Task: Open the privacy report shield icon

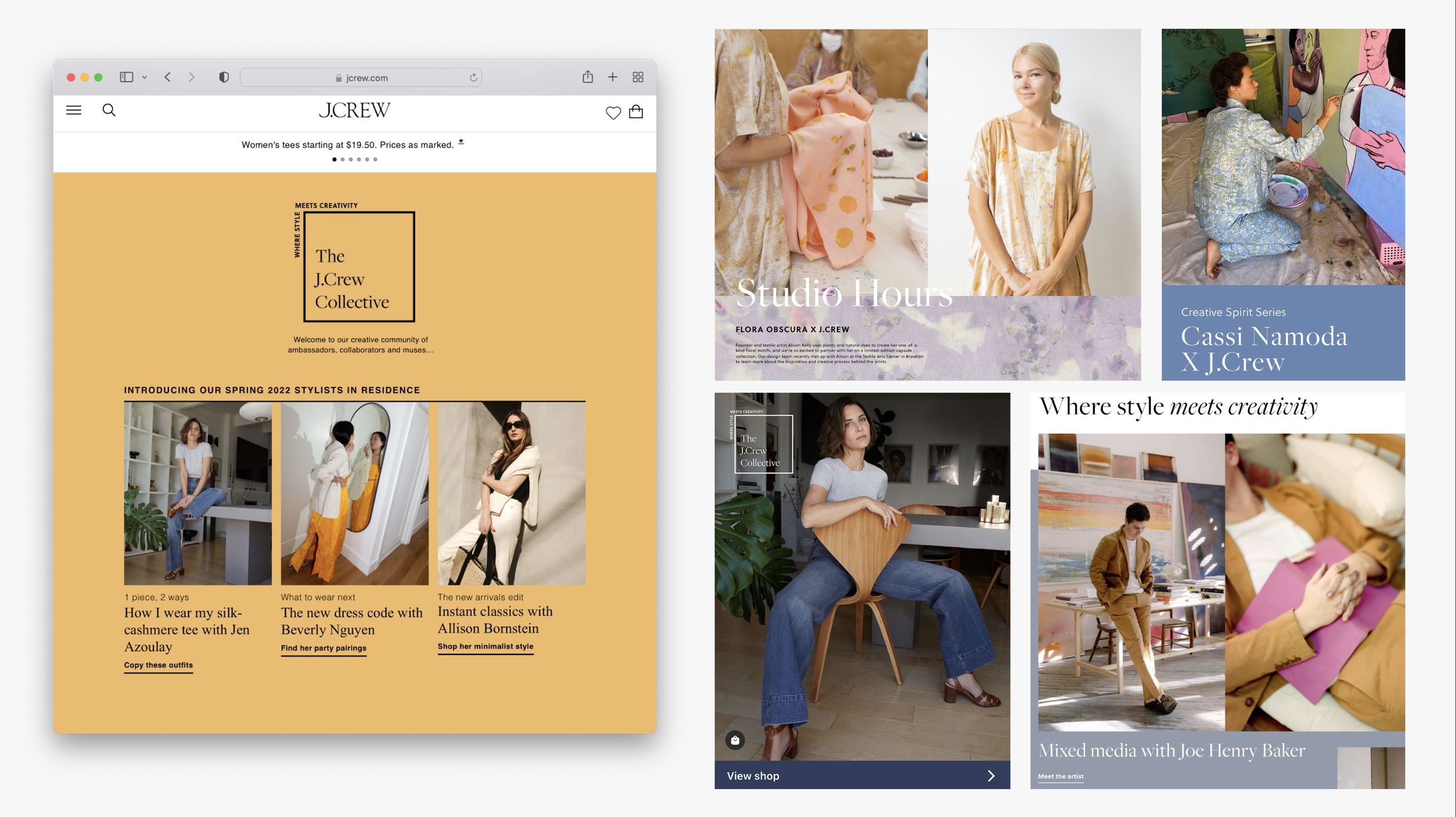Action: [224, 77]
